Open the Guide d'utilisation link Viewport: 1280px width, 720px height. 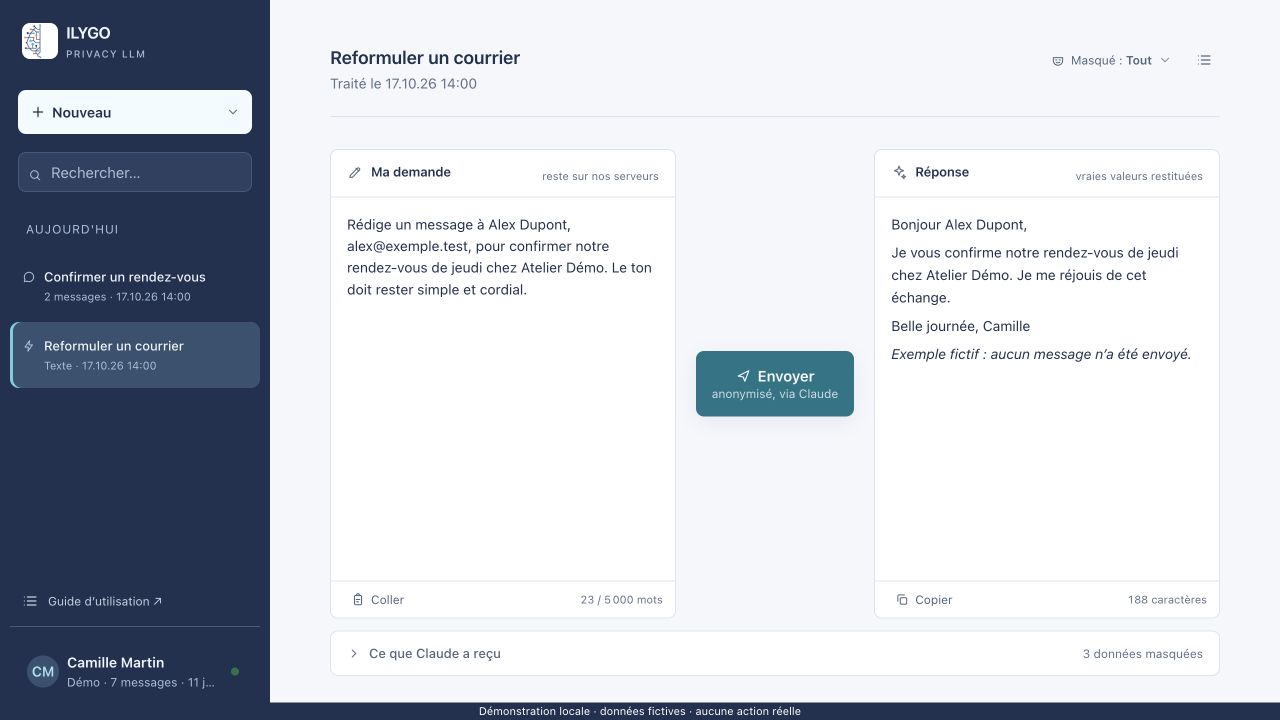93,601
